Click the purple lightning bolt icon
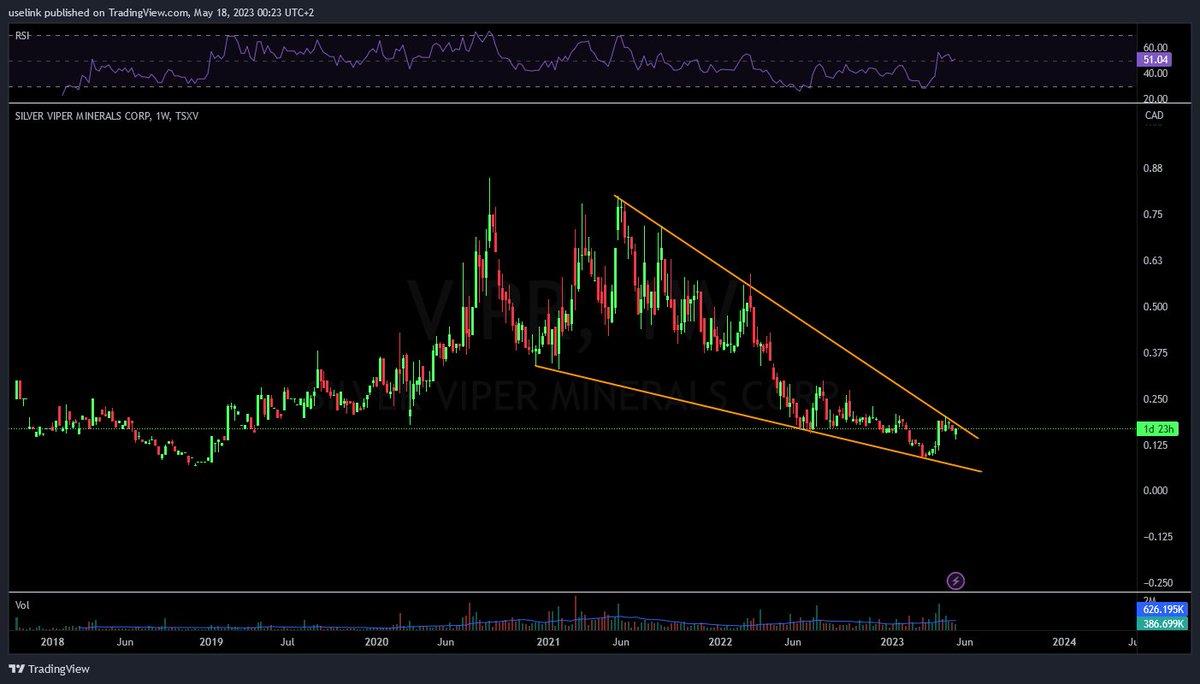Screen dimensions: 1200x684 tap(956, 580)
